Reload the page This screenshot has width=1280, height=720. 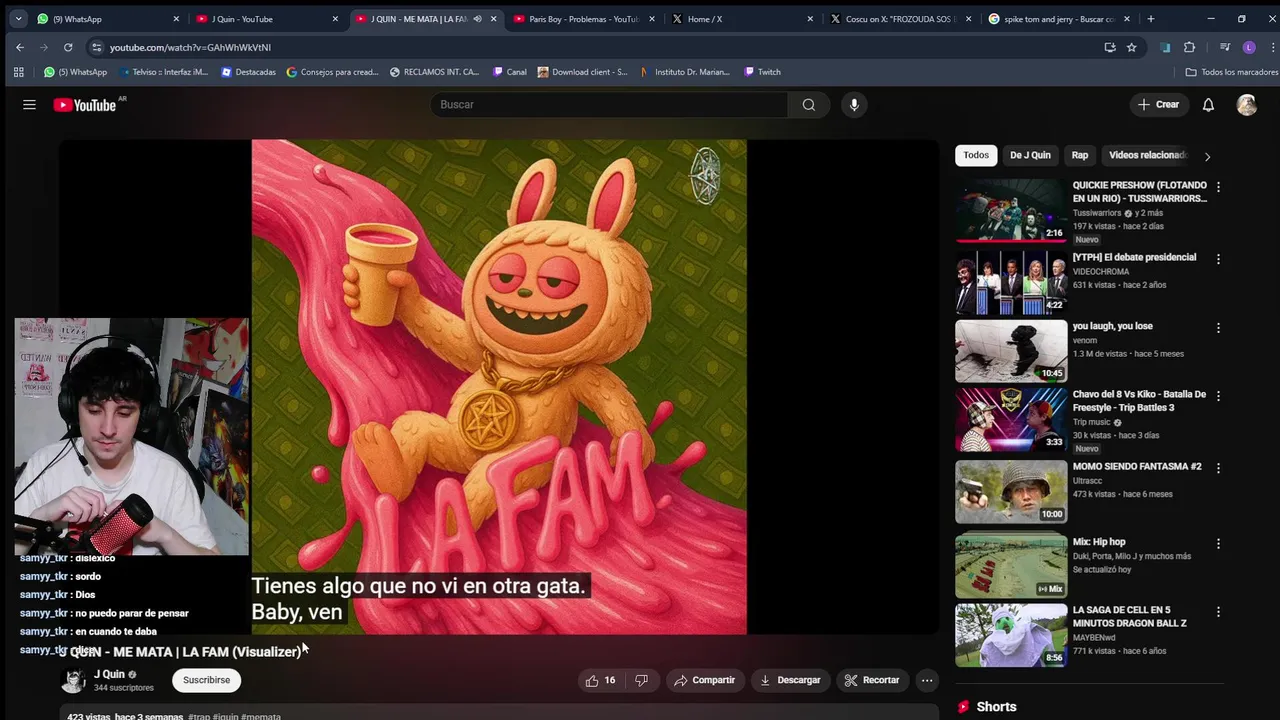(x=68, y=47)
